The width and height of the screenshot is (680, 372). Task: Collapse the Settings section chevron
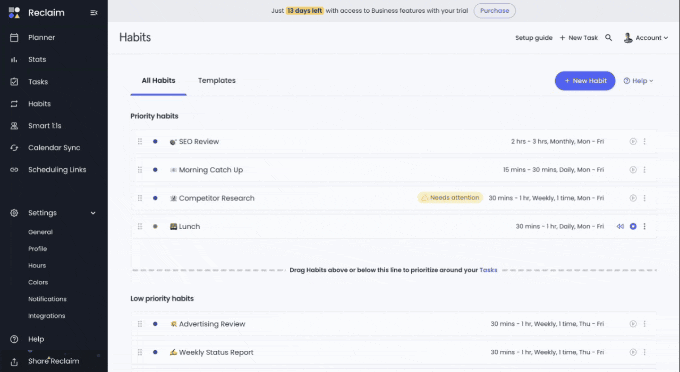click(93, 213)
